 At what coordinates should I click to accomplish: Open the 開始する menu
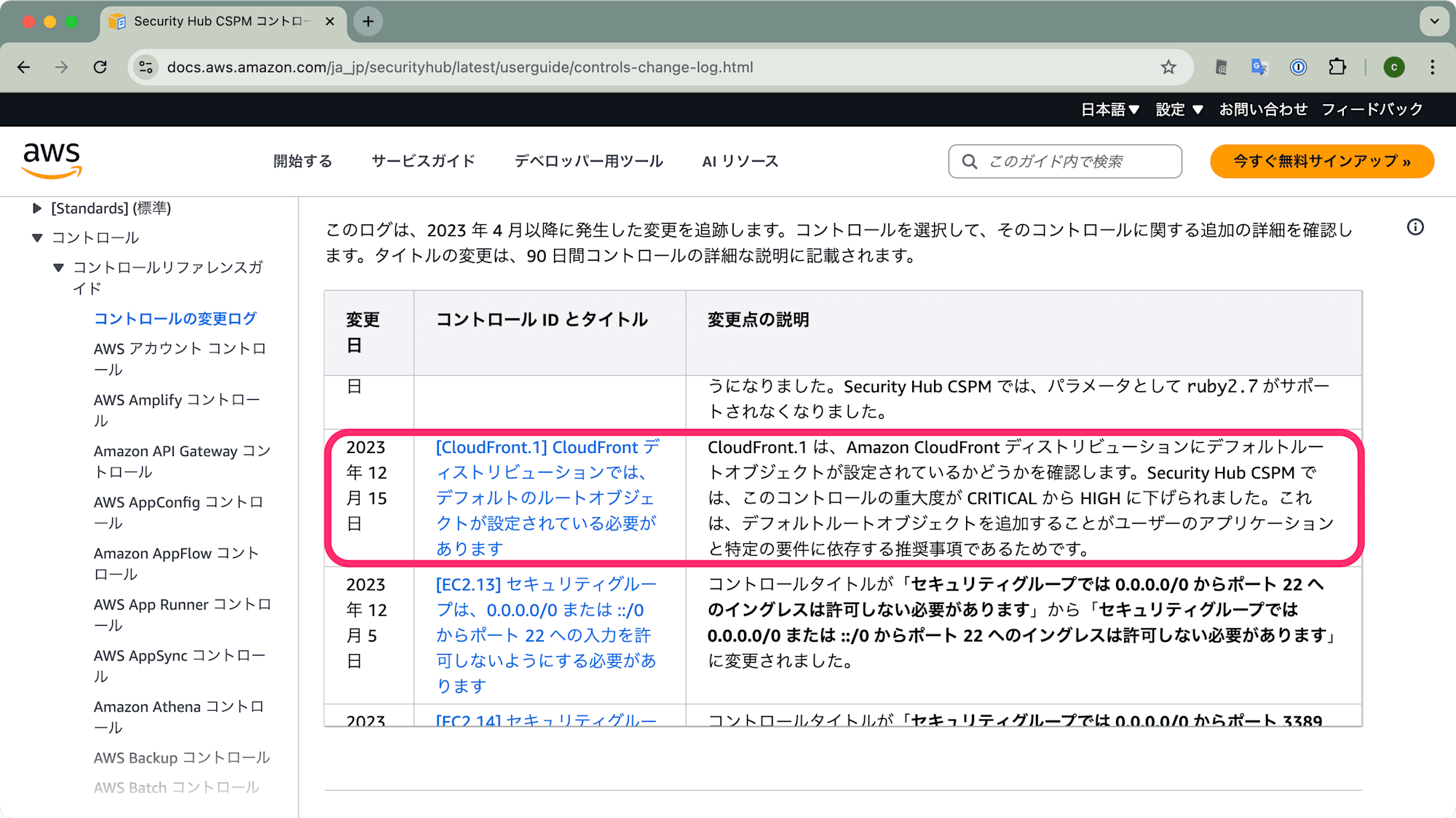click(x=303, y=161)
